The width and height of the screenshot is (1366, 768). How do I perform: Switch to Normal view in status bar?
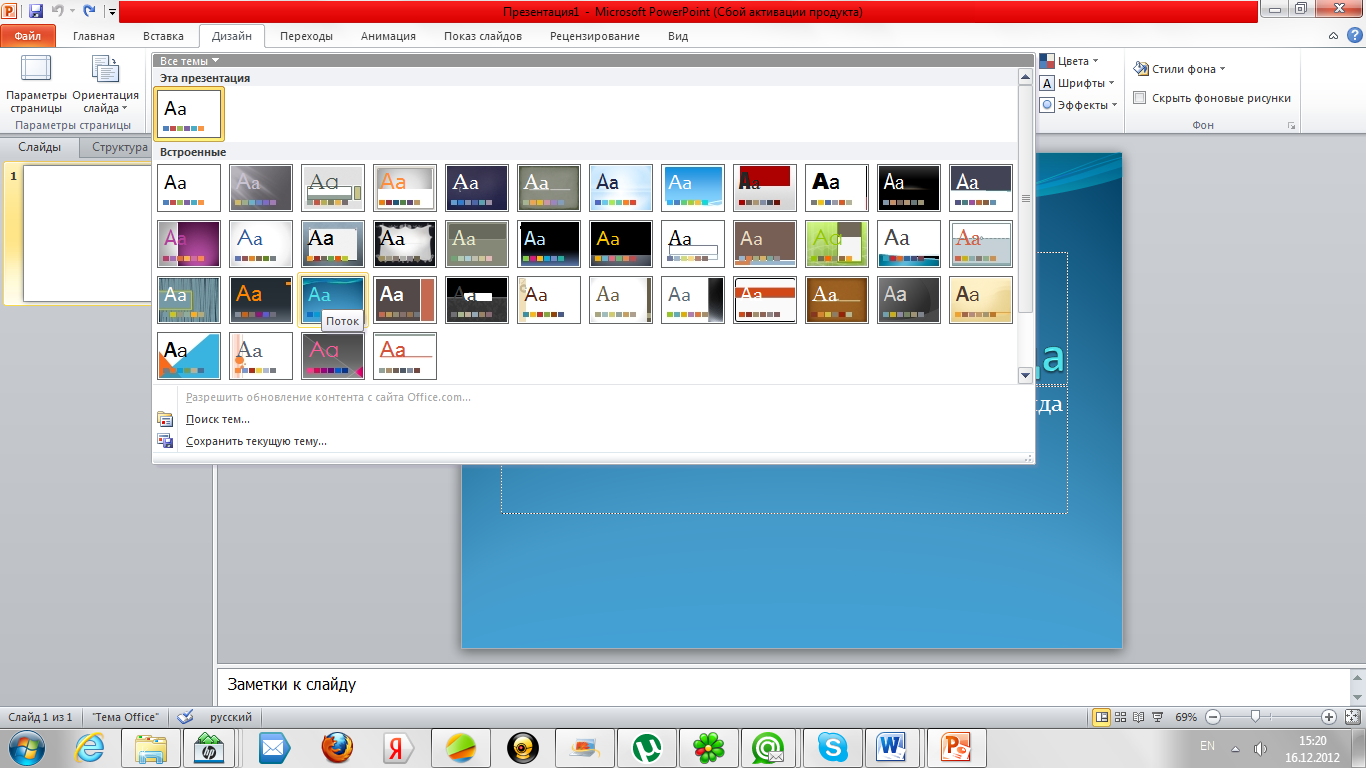click(x=1101, y=717)
